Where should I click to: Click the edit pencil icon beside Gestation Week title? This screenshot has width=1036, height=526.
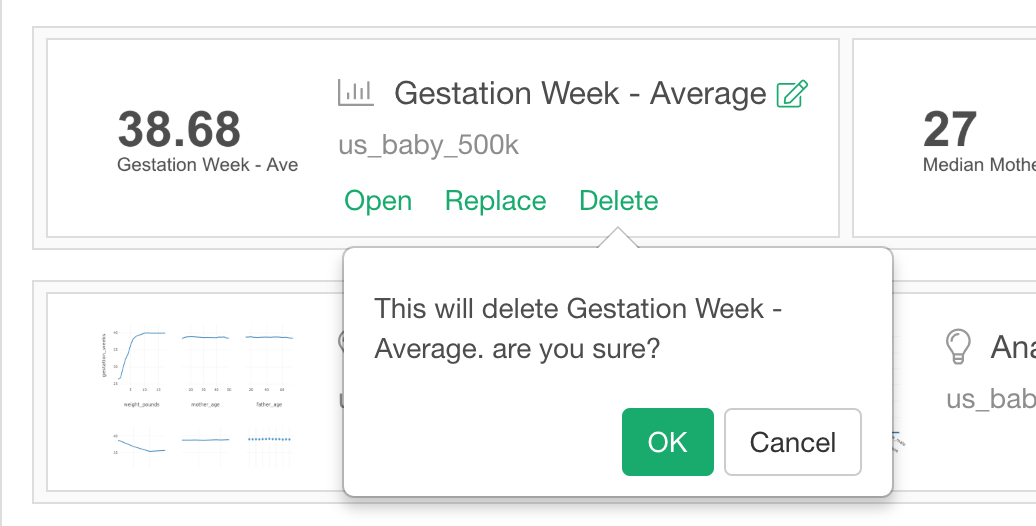pyautogui.click(x=792, y=93)
